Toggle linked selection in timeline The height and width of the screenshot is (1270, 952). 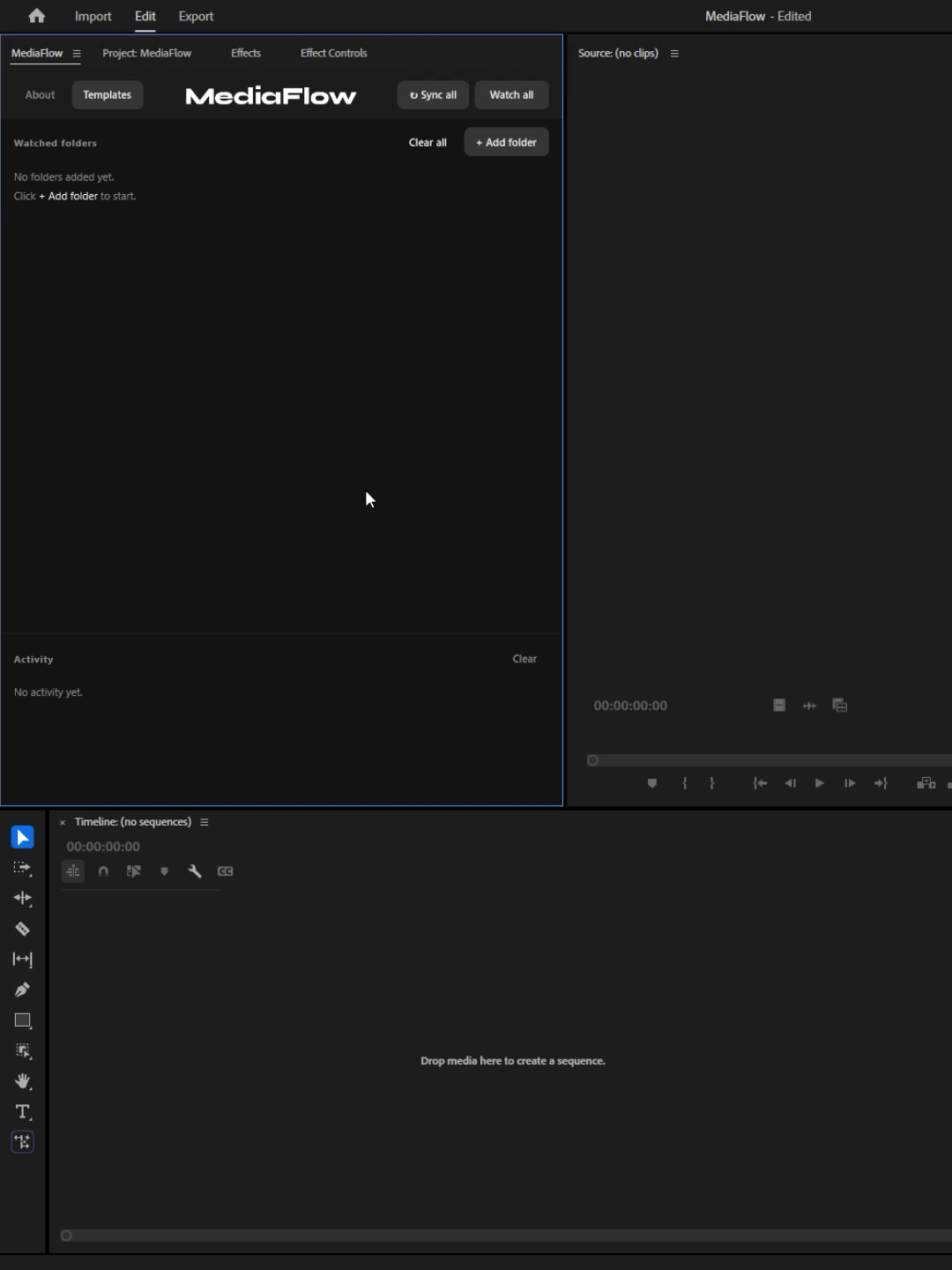coord(134,871)
